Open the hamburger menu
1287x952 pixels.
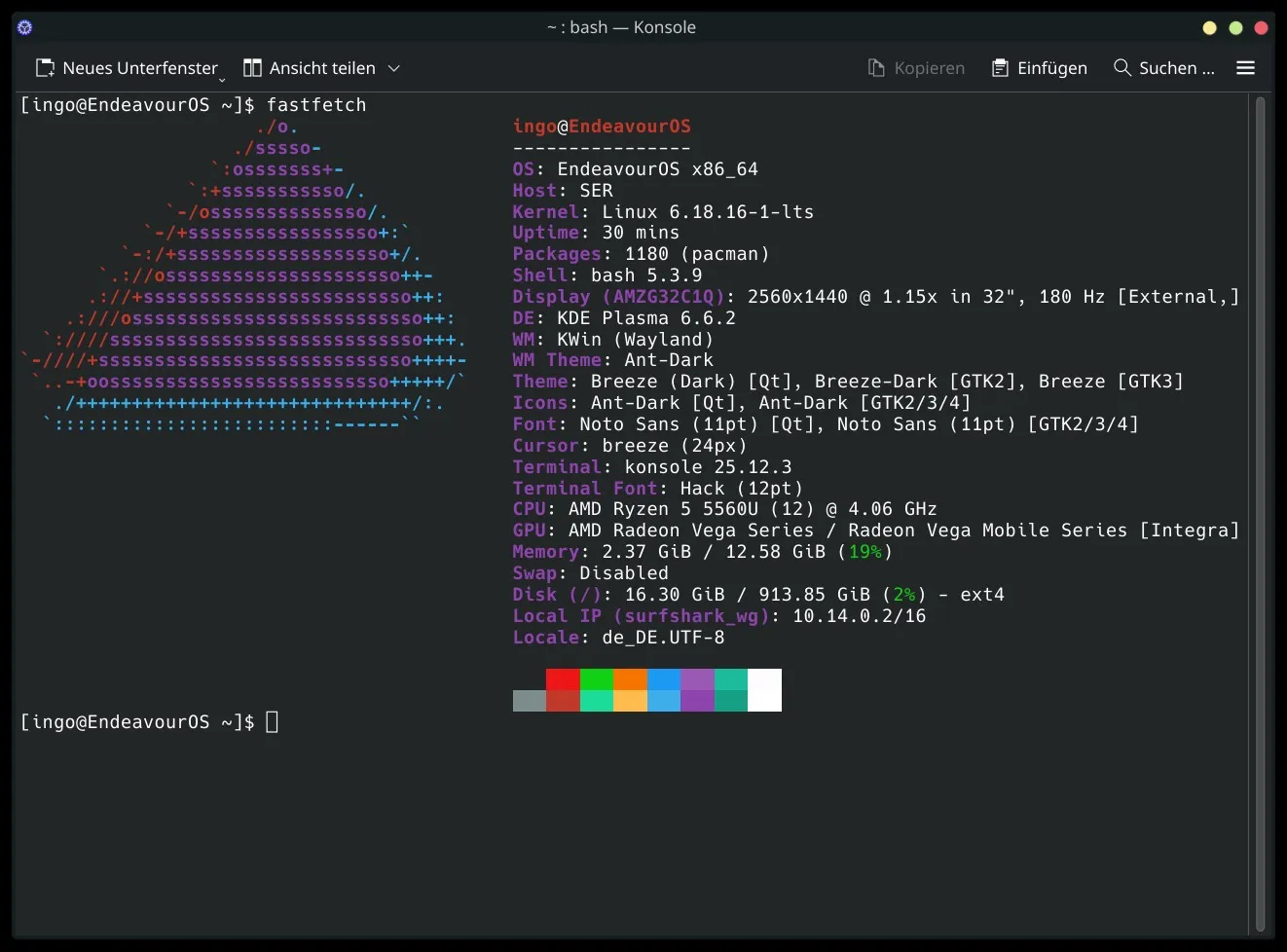1245,68
